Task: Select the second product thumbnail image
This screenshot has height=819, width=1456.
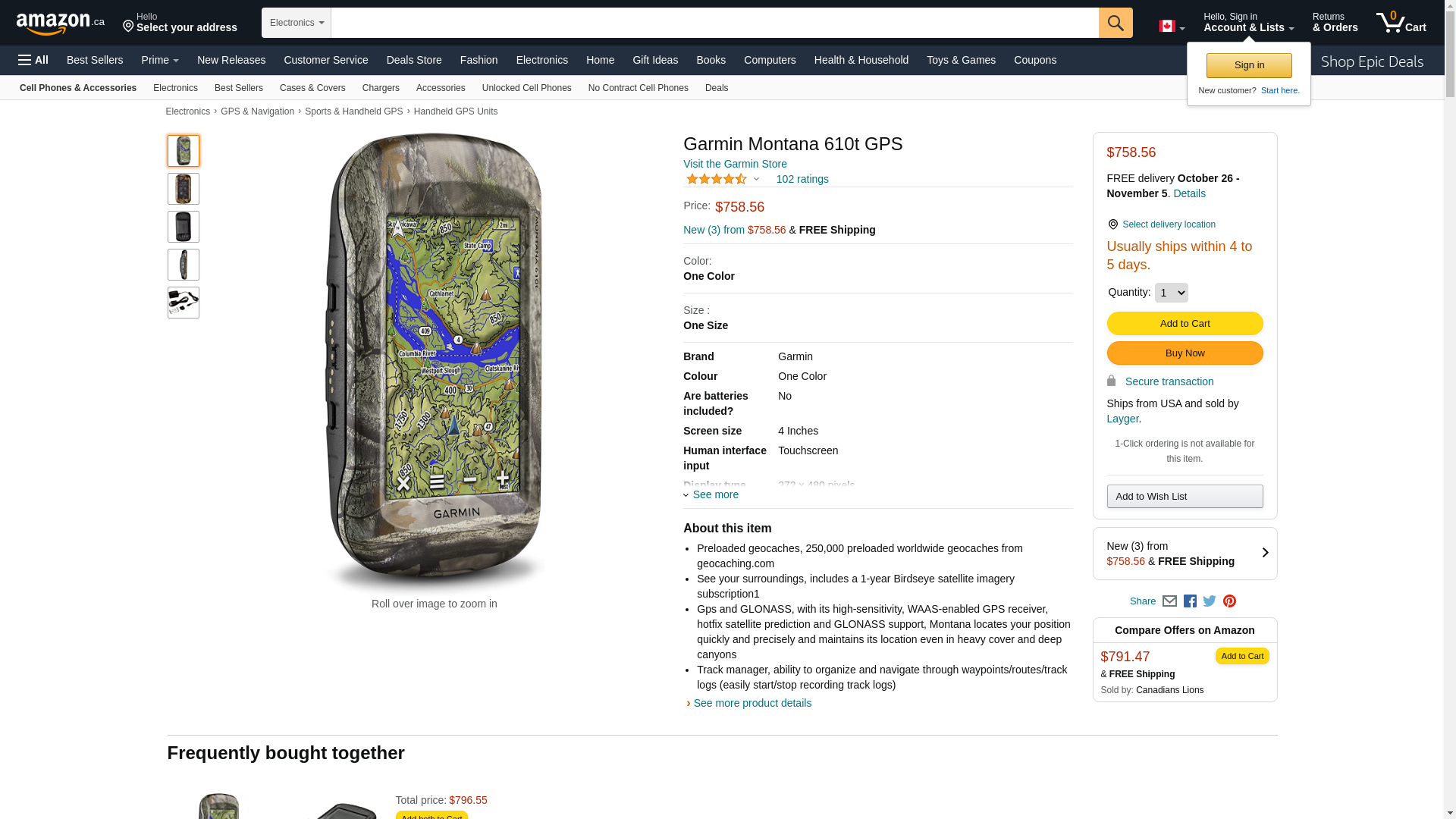Action: [184, 189]
